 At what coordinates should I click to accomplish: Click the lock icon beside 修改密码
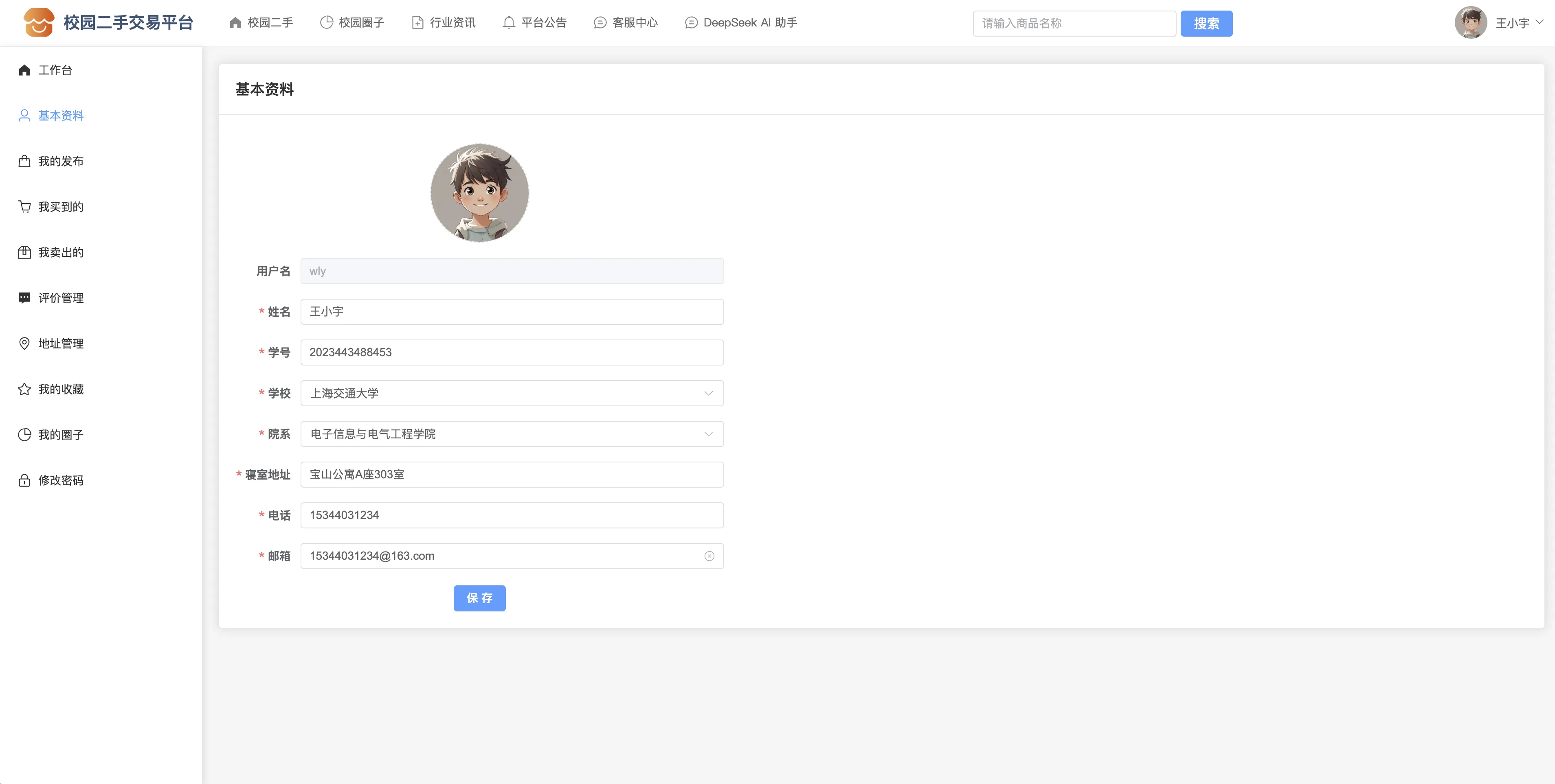[x=24, y=480]
